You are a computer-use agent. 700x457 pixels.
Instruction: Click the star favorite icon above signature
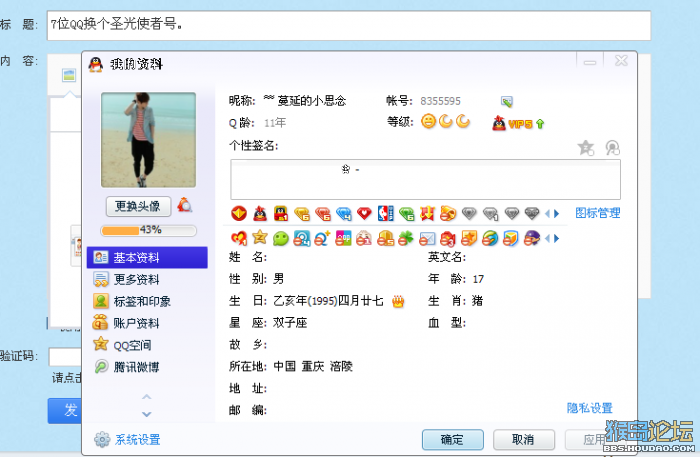pyautogui.click(x=586, y=148)
